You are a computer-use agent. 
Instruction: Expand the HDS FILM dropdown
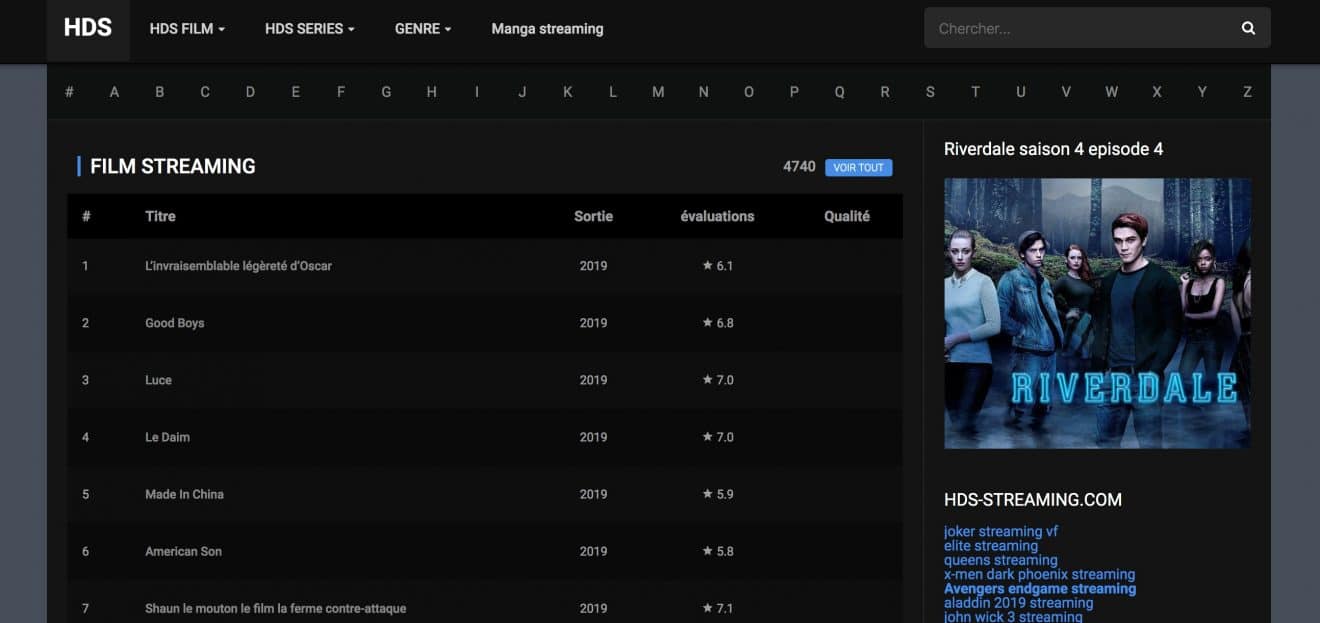[187, 29]
